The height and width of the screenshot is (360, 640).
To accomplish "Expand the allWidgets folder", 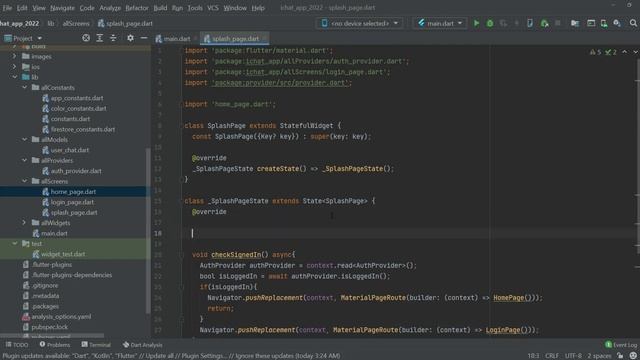I will [x=24, y=222].
